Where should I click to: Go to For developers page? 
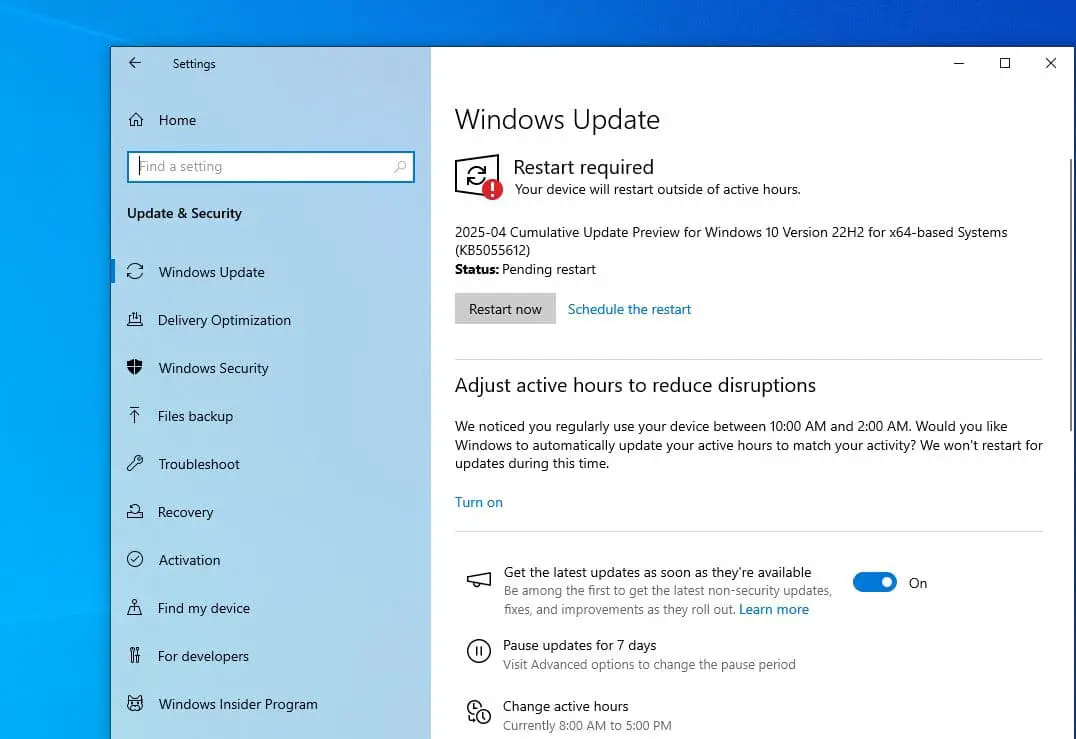point(272,656)
